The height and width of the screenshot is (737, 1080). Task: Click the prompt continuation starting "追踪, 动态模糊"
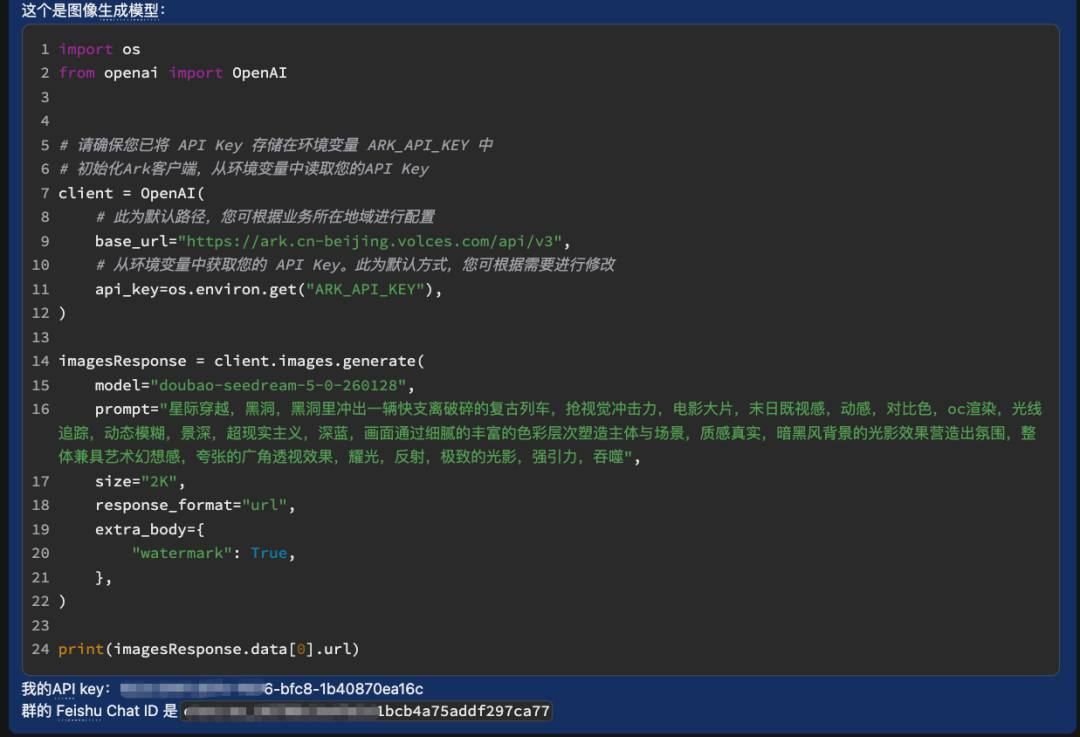[547, 433]
